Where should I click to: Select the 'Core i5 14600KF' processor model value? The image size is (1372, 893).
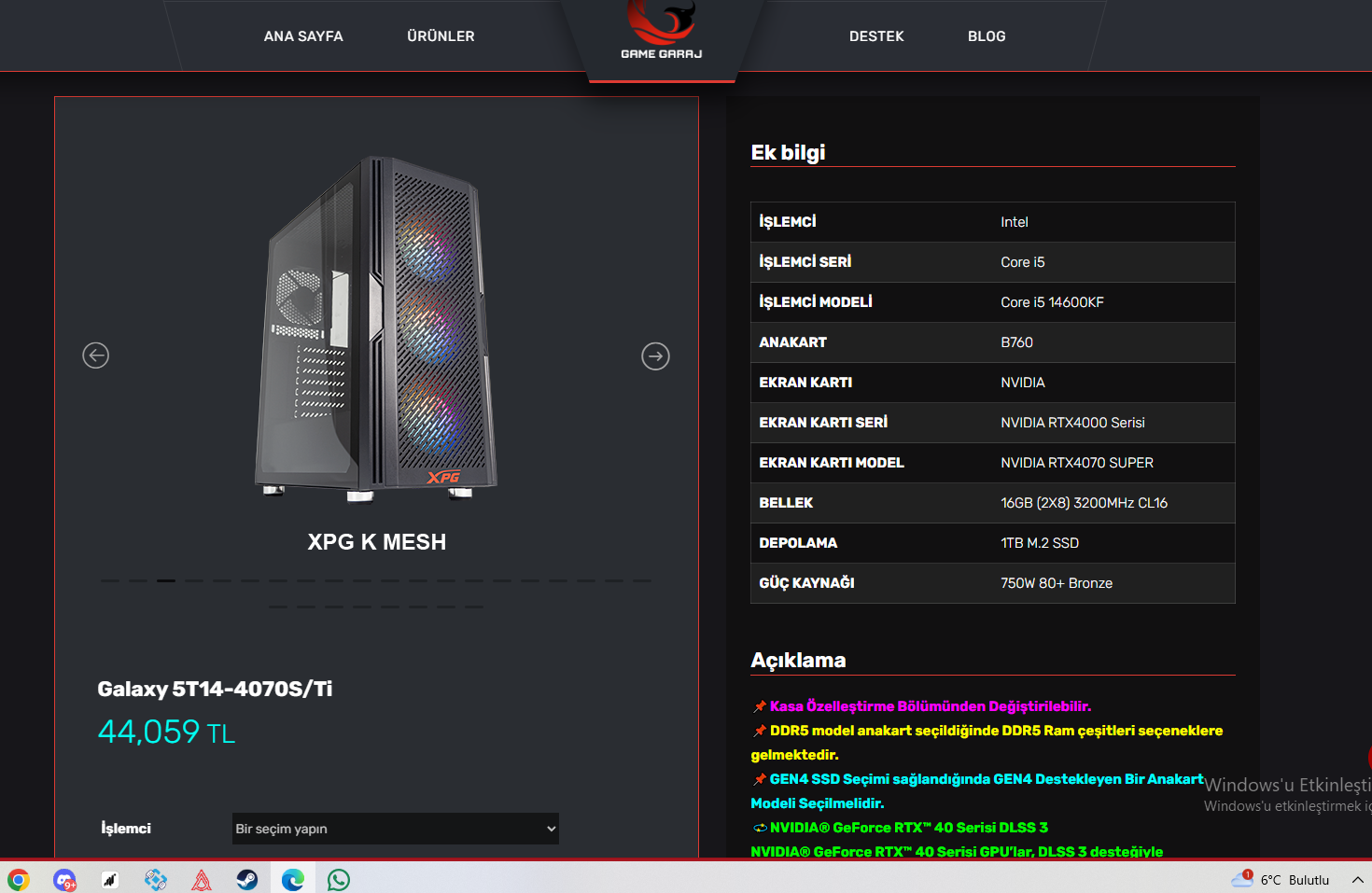[1052, 302]
